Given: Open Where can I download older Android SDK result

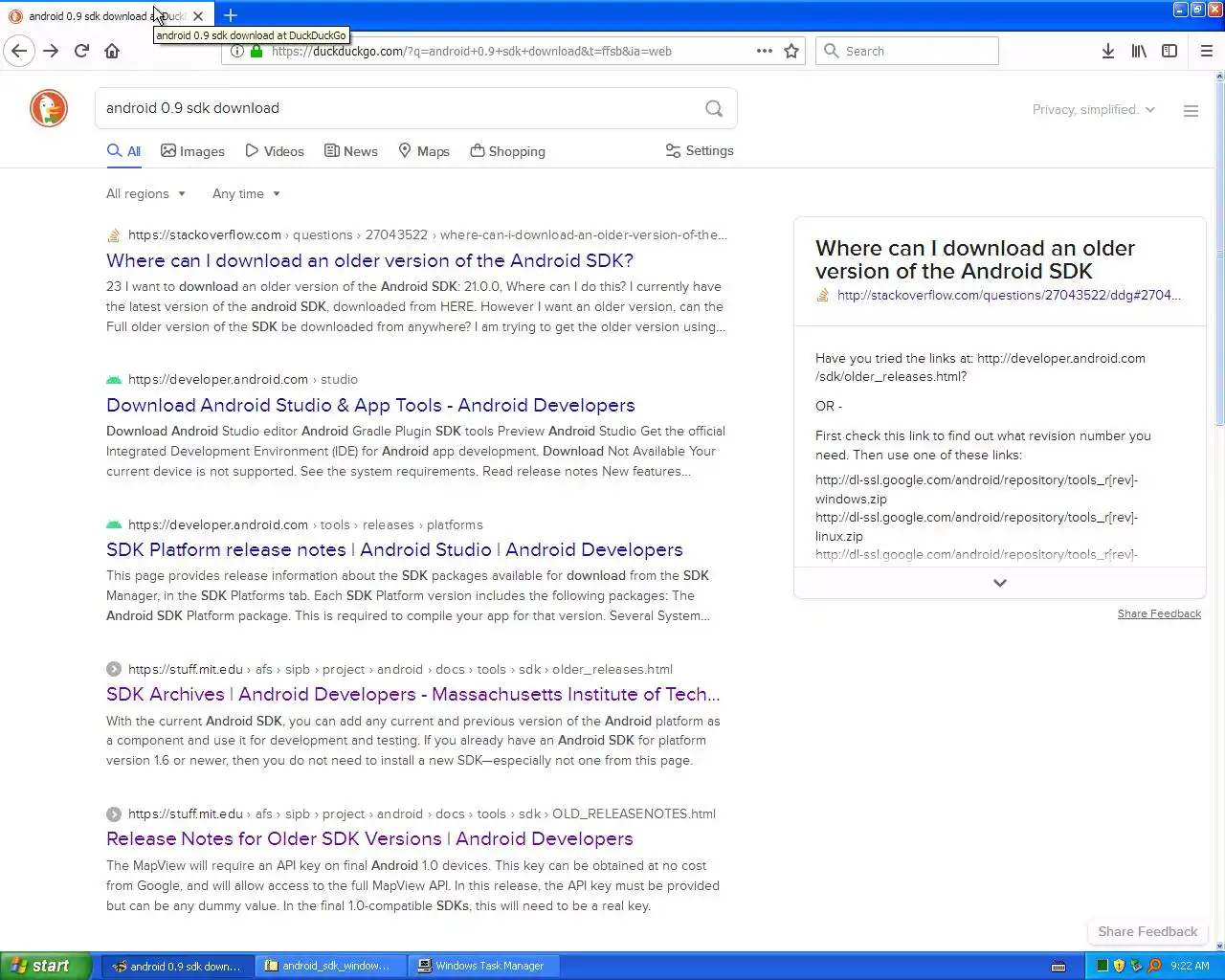Looking at the screenshot, I should click(x=369, y=260).
